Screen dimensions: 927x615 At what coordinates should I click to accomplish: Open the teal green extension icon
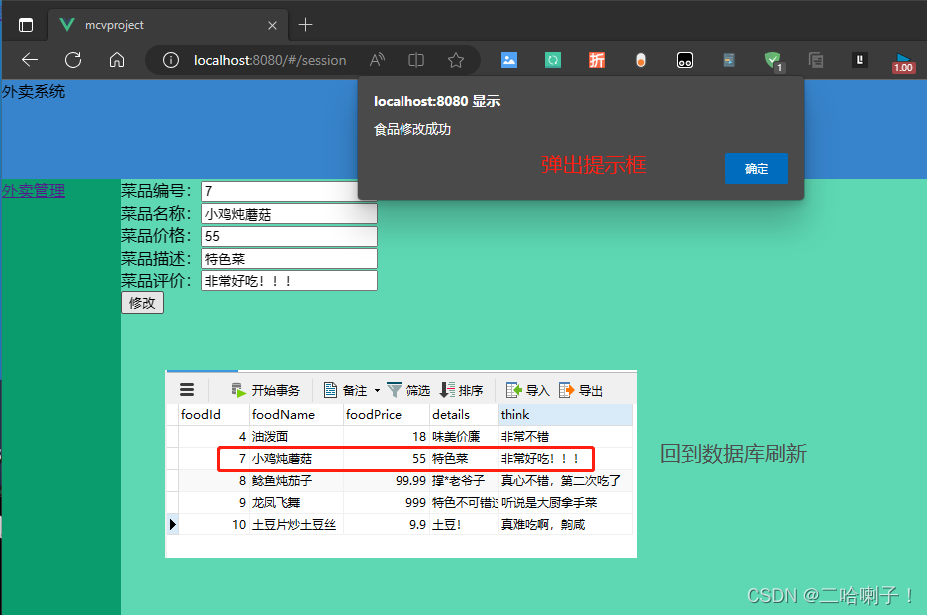tap(553, 60)
